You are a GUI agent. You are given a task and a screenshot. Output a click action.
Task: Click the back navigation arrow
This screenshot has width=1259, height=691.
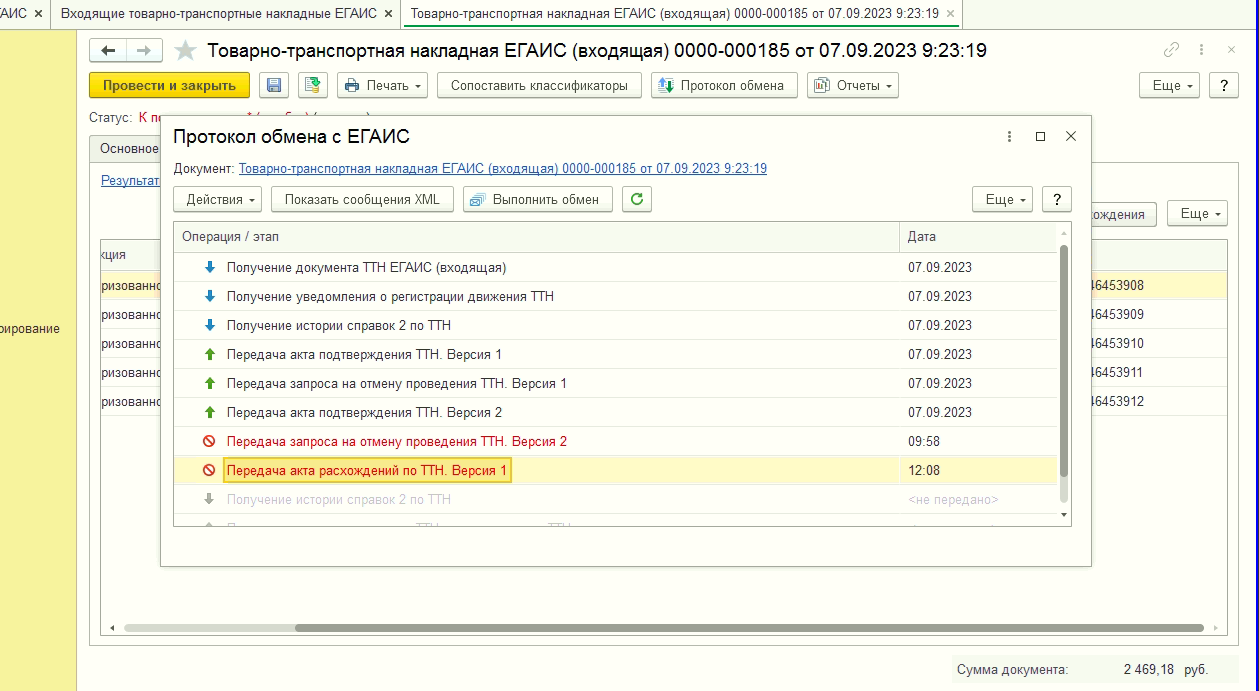click(x=108, y=50)
